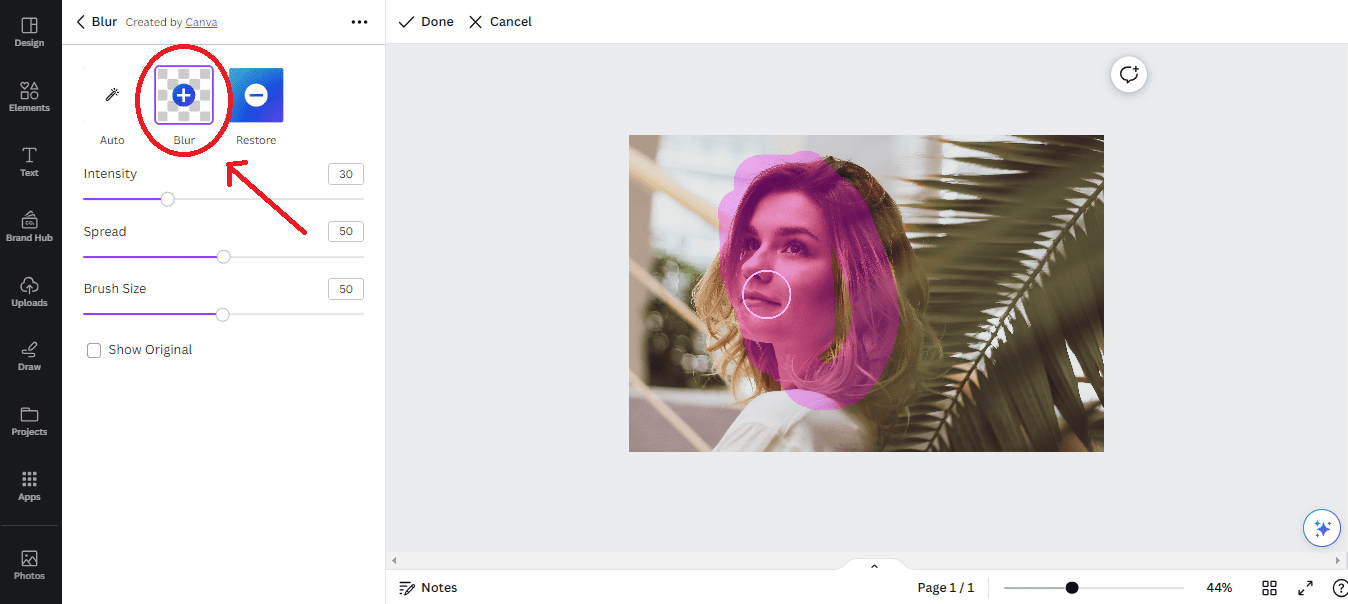Click Done to apply the blur
This screenshot has height=604, width=1348.
coord(425,21)
